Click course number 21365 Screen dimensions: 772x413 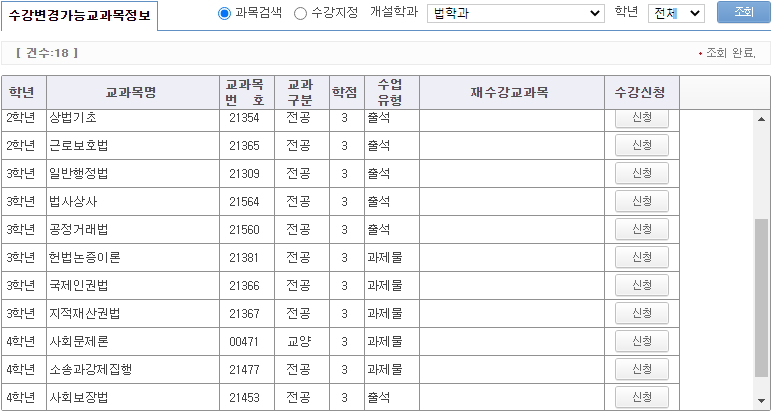(244, 146)
